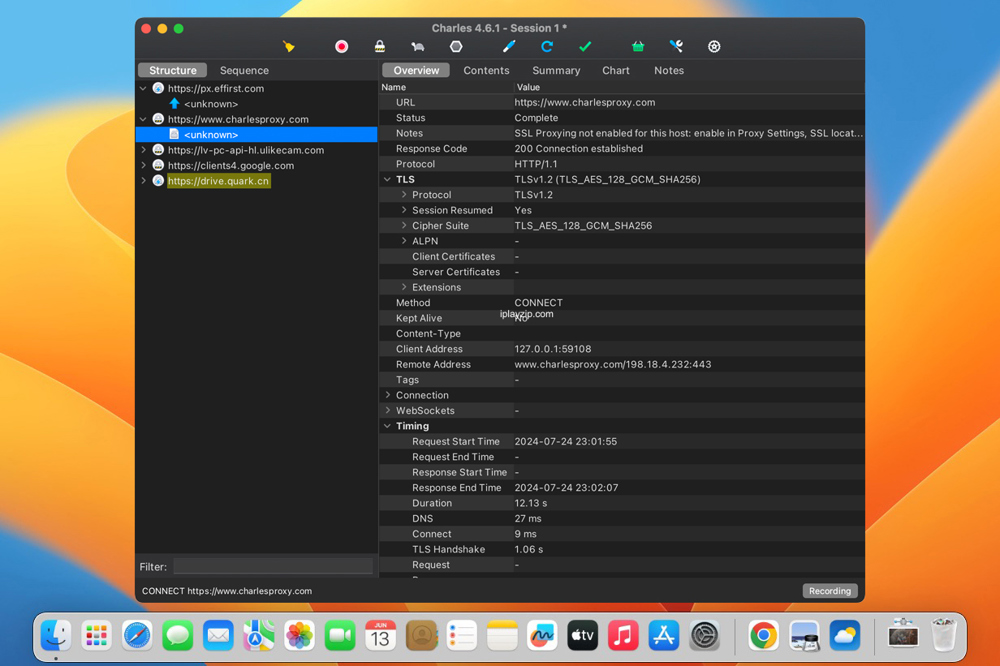Click the broom Clear Session icon
This screenshot has height=666, width=1000.
(289, 47)
